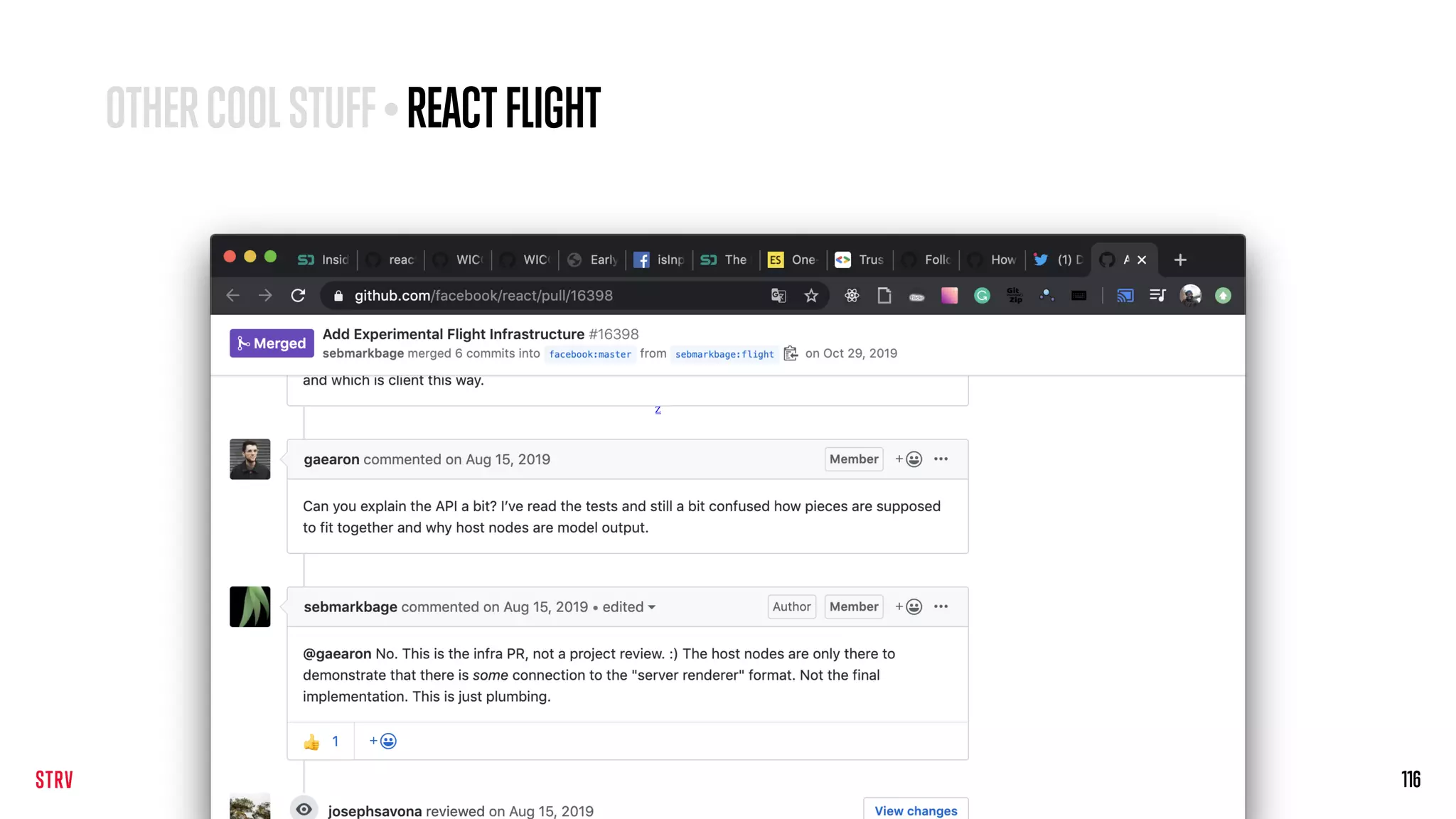1456x819 pixels.
Task: Switch to the Early tab
Action: pyautogui.click(x=592, y=260)
